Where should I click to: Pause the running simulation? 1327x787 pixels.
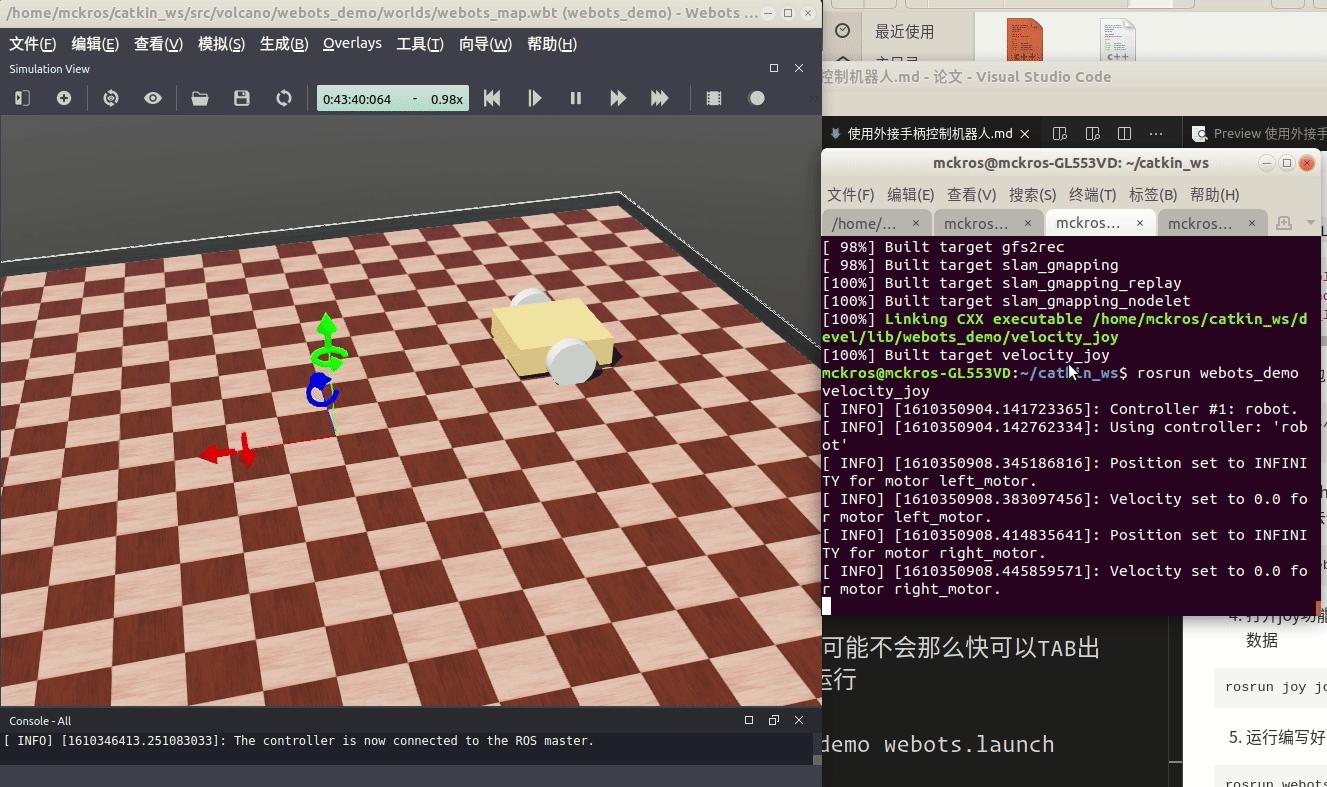tap(575, 97)
